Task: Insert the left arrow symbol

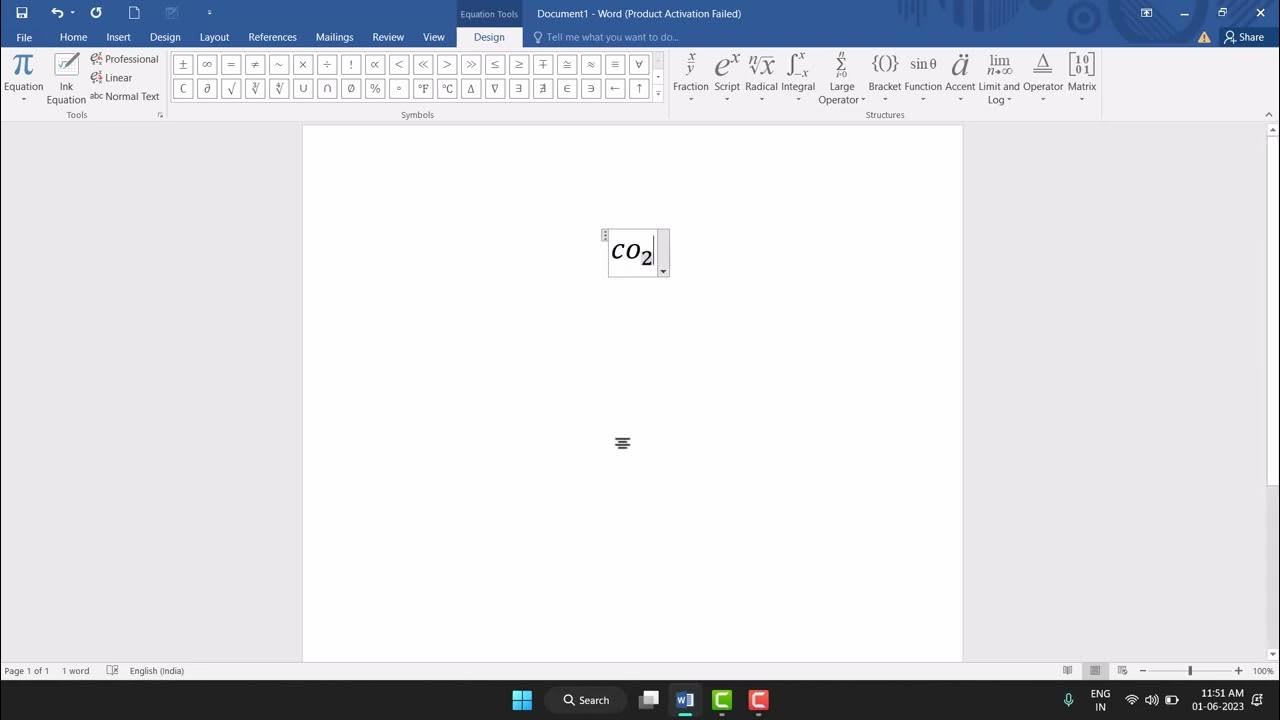Action: click(x=615, y=88)
